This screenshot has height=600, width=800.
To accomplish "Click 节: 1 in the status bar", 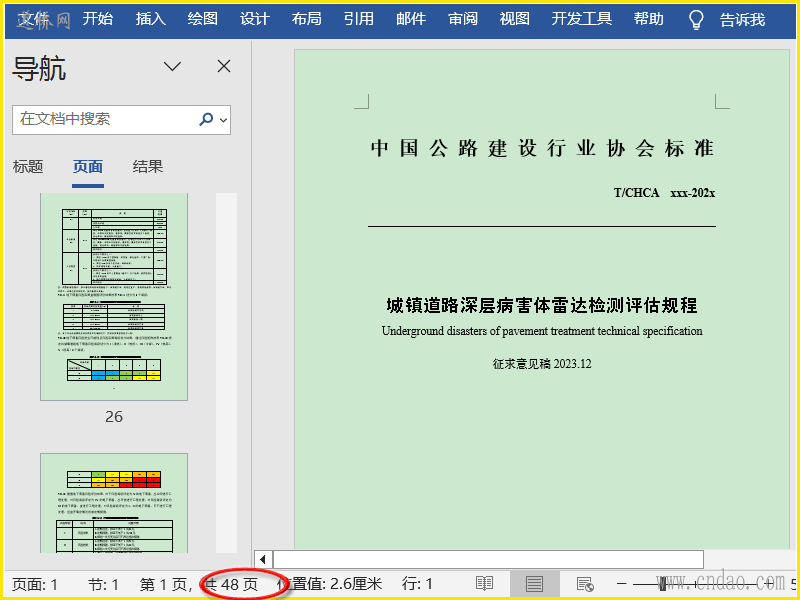I will 104,584.
